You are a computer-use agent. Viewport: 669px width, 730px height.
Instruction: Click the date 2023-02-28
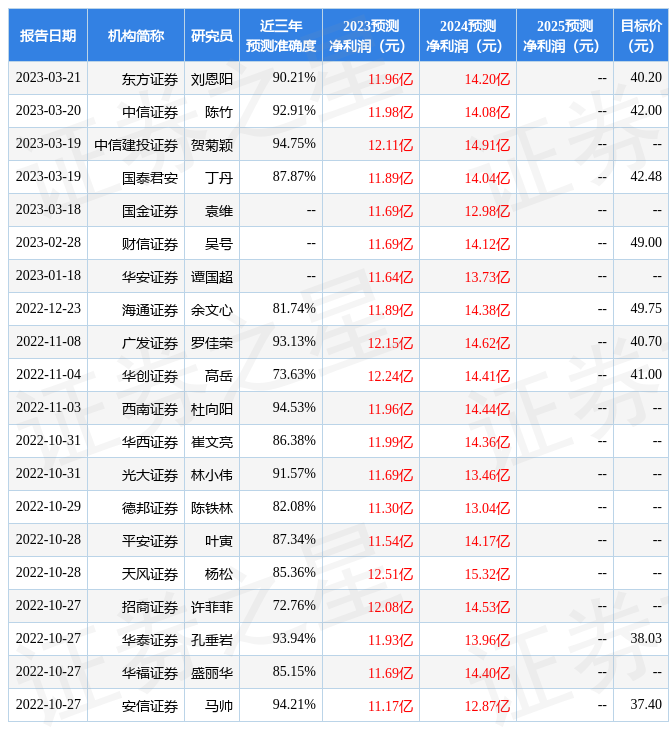pos(48,242)
